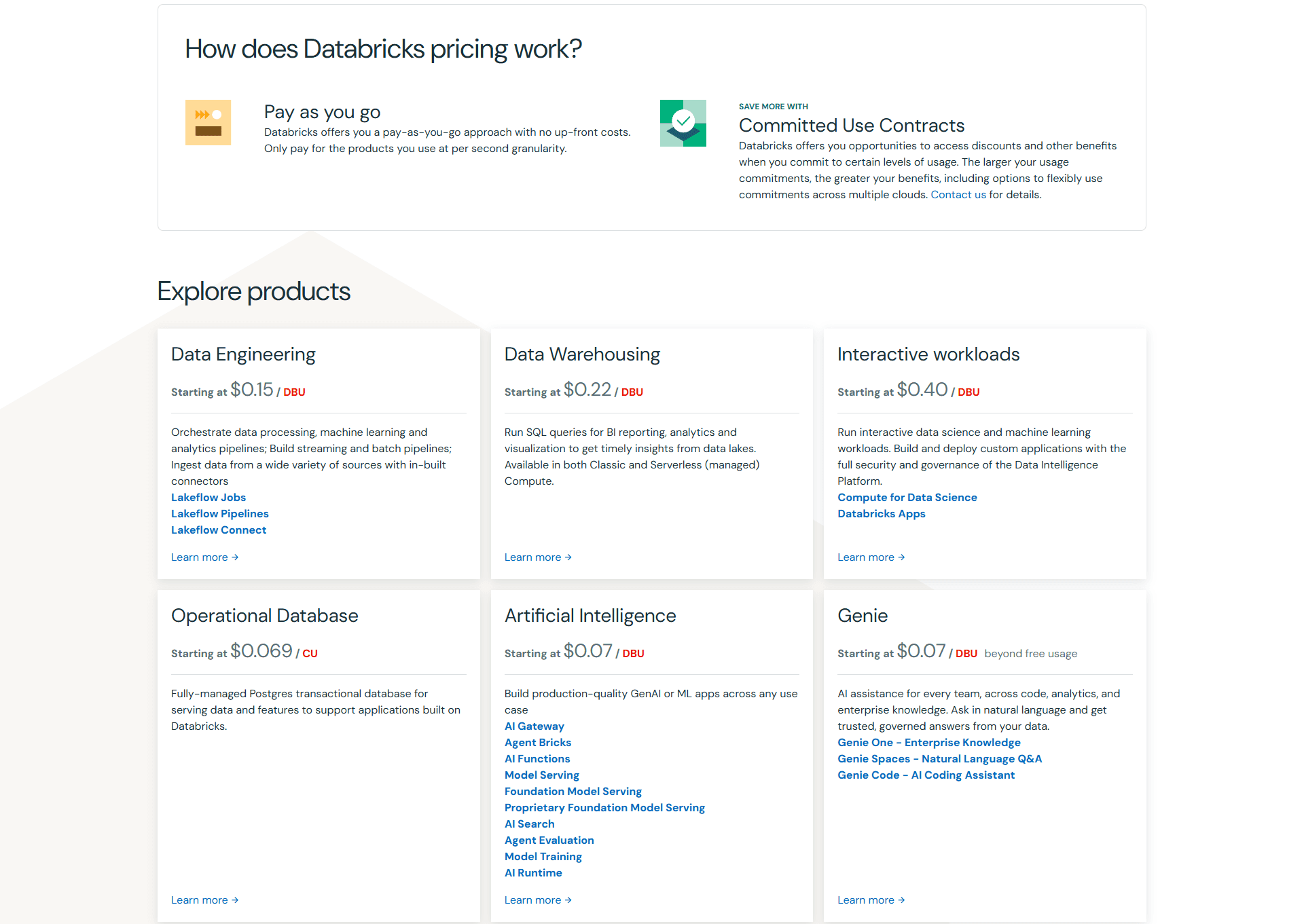Open Genie Code - AI Coding Assistant link
1304x924 pixels.
(x=926, y=775)
